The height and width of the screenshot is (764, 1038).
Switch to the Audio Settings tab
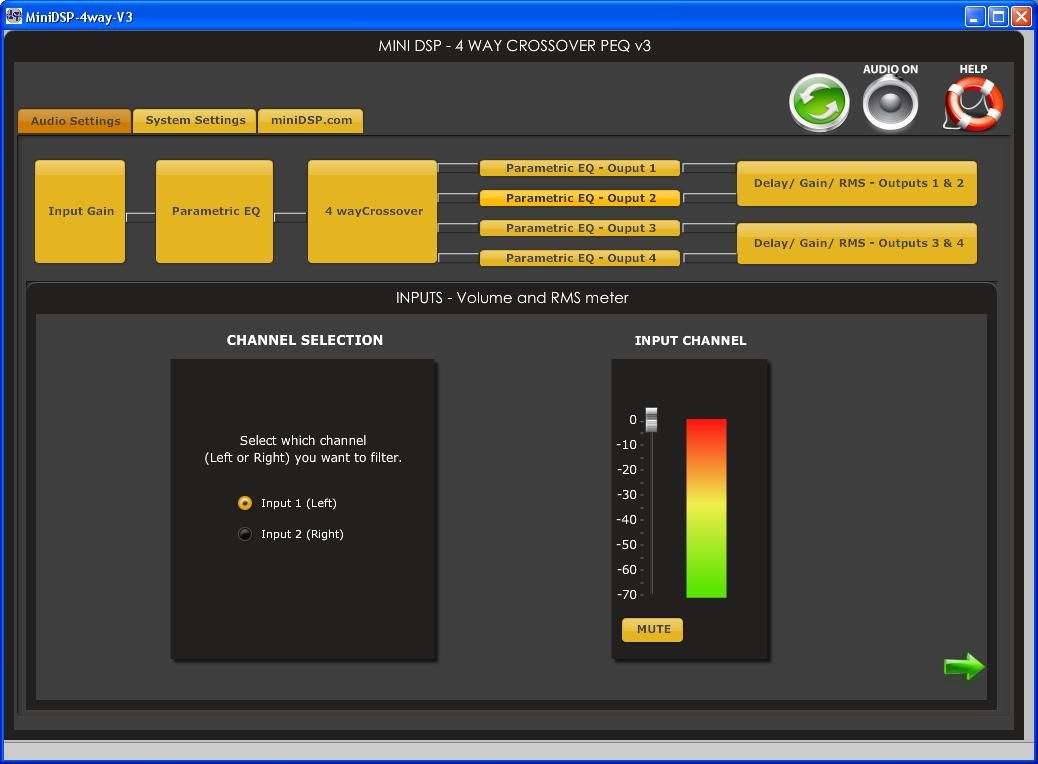coord(75,121)
